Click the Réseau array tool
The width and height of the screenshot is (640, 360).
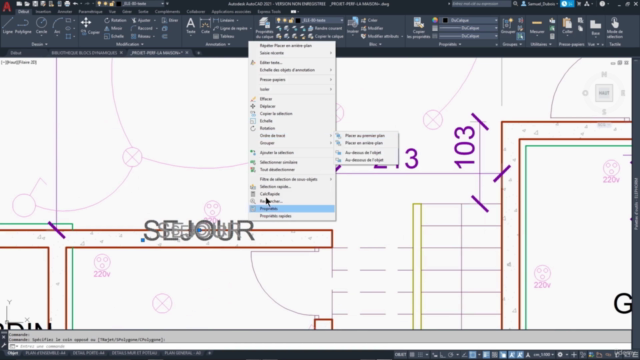[x=141, y=36]
